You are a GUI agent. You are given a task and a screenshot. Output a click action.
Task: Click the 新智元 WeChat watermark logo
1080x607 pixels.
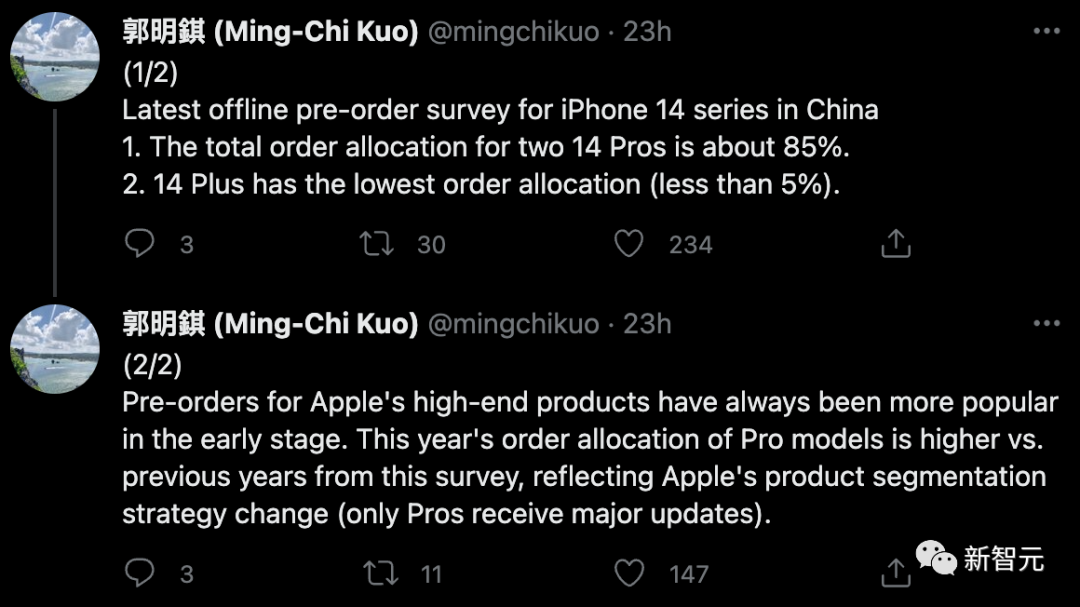pyautogui.click(x=982, y=558)
